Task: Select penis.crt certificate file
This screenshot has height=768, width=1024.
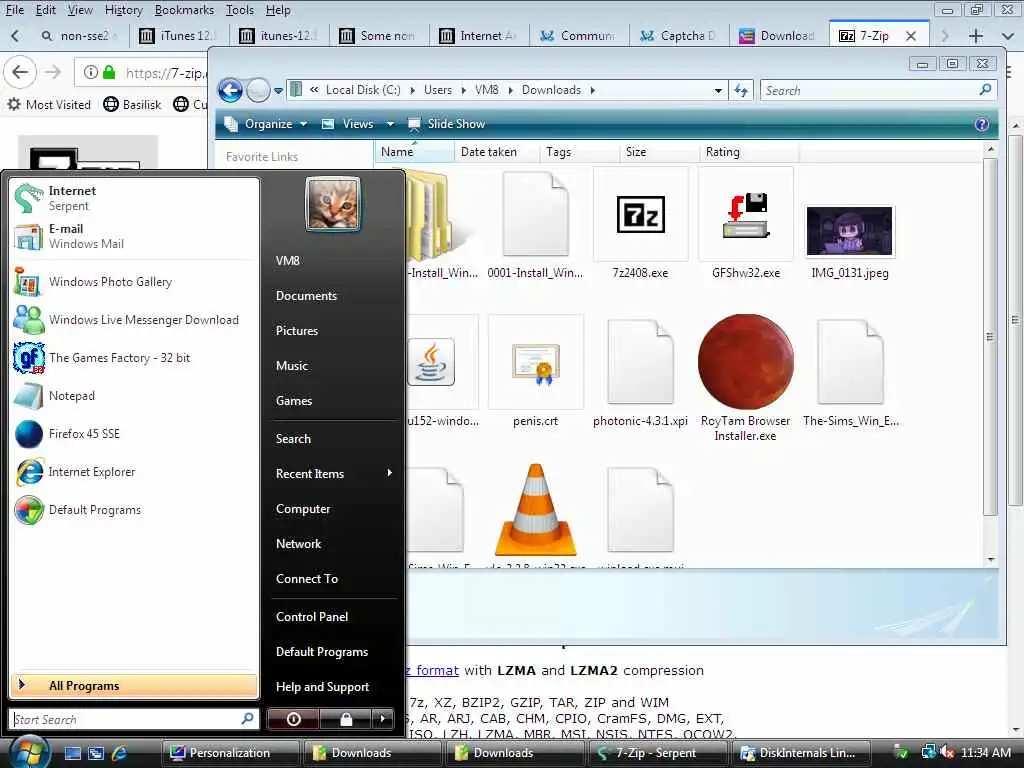Action: point(536,372)
